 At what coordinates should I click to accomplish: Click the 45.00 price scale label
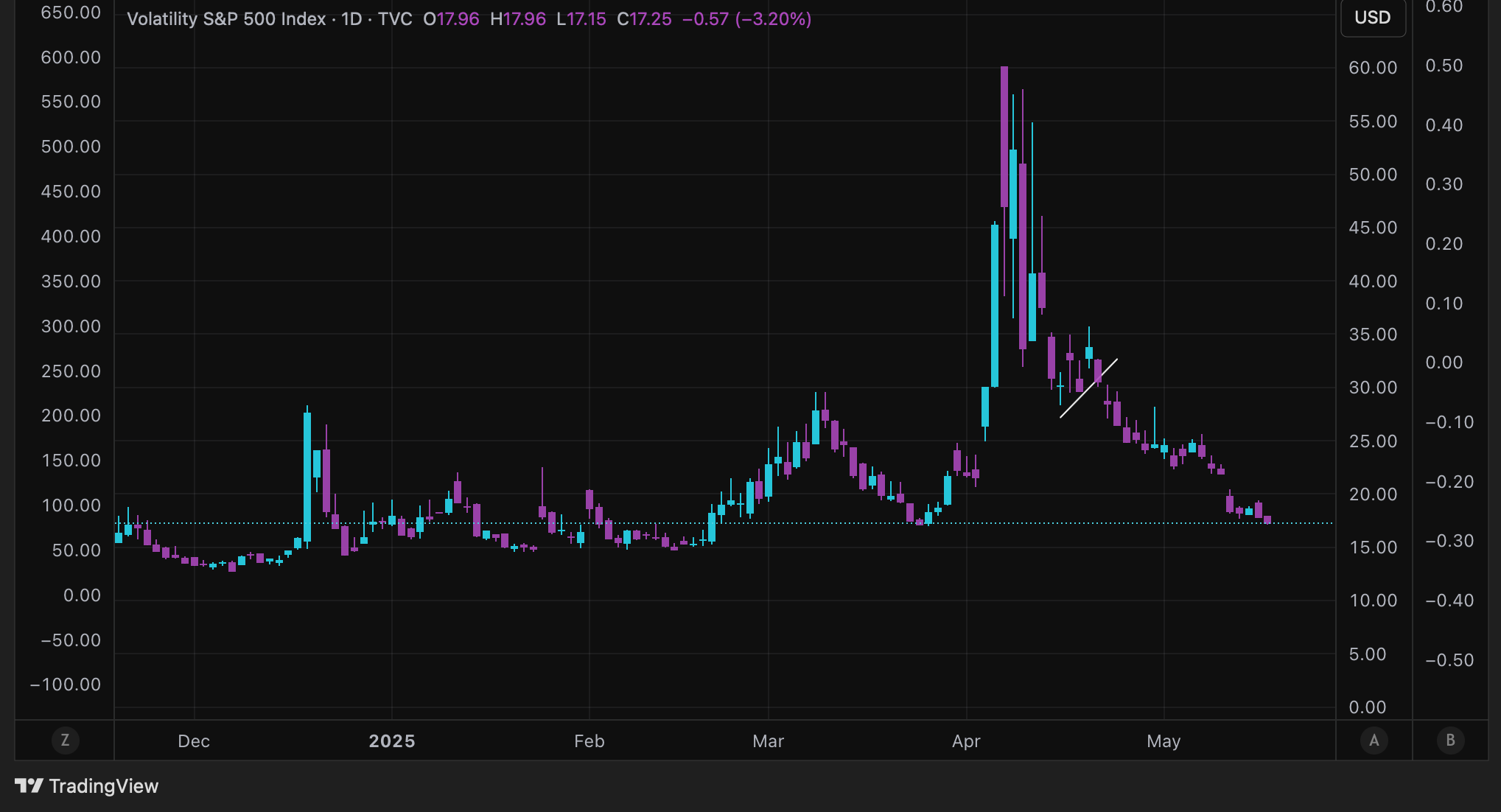1373,228
